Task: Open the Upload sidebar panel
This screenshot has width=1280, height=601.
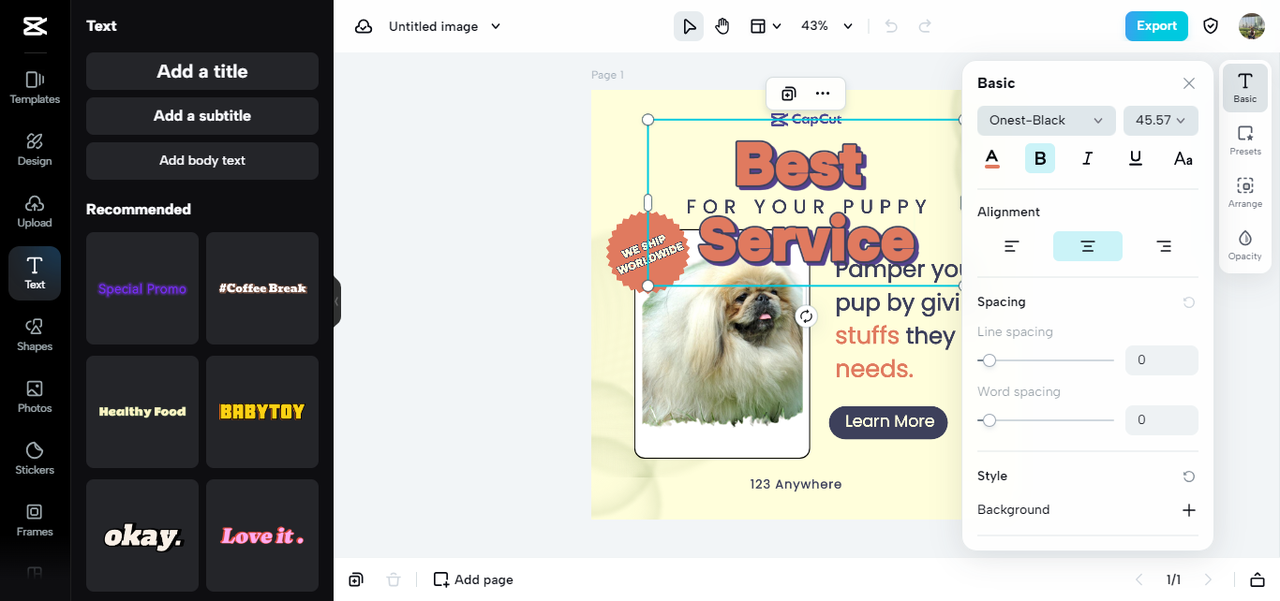Action: [x=35, y=211]
